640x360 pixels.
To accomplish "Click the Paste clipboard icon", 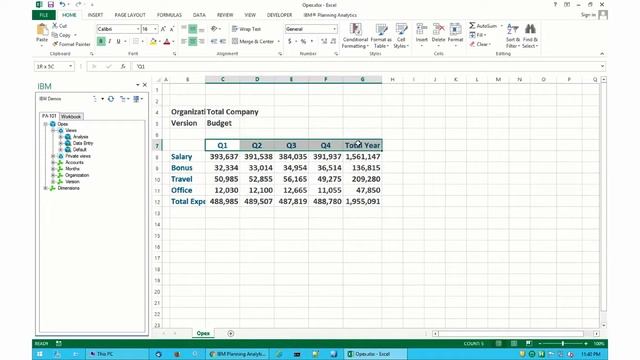I will 42,30.
